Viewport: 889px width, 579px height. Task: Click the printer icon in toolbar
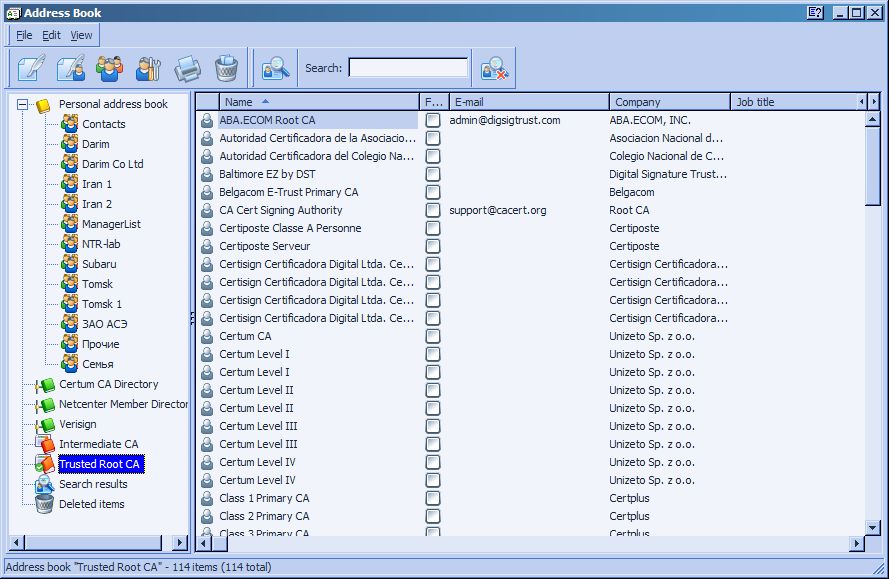187,69
